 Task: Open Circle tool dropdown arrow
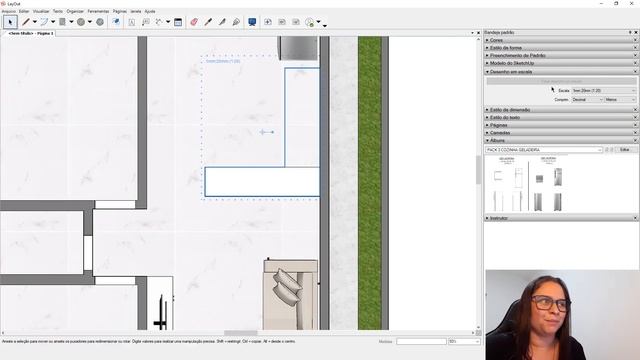click(90, 22)
